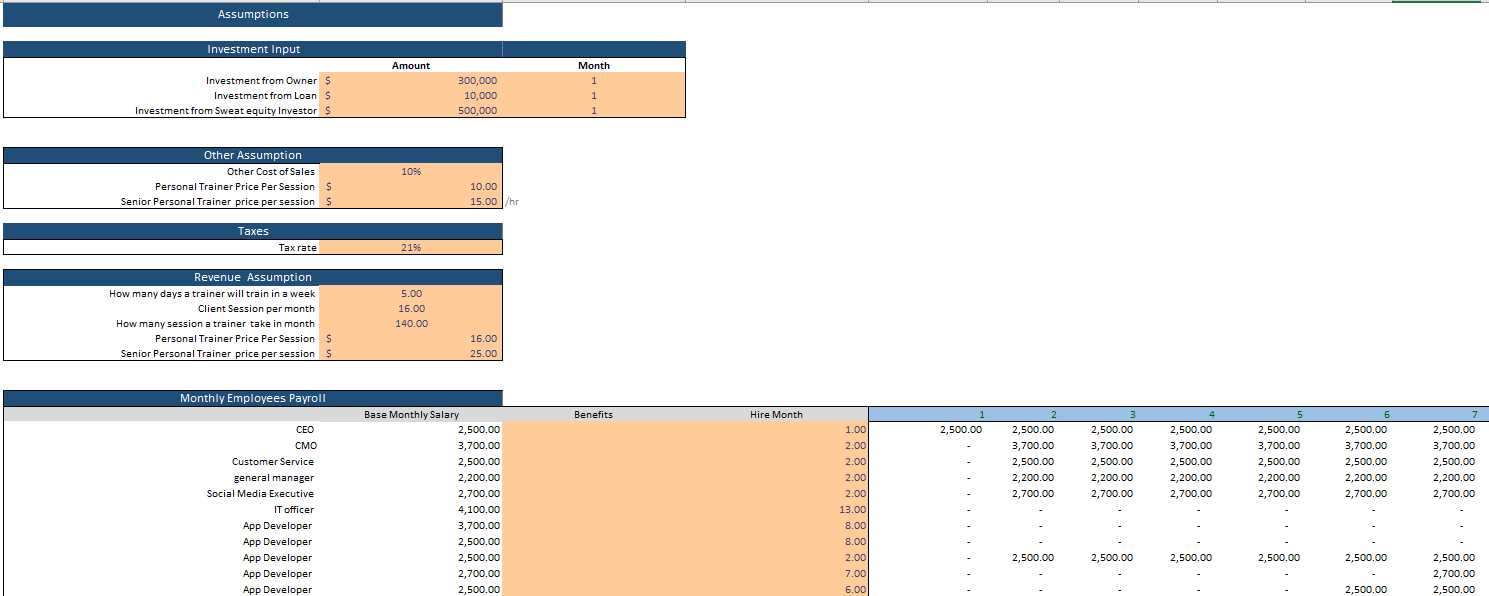Select the Other Cost of Sales 10% cell
This screenshot has height=596, width=1489.
[410, 171]
